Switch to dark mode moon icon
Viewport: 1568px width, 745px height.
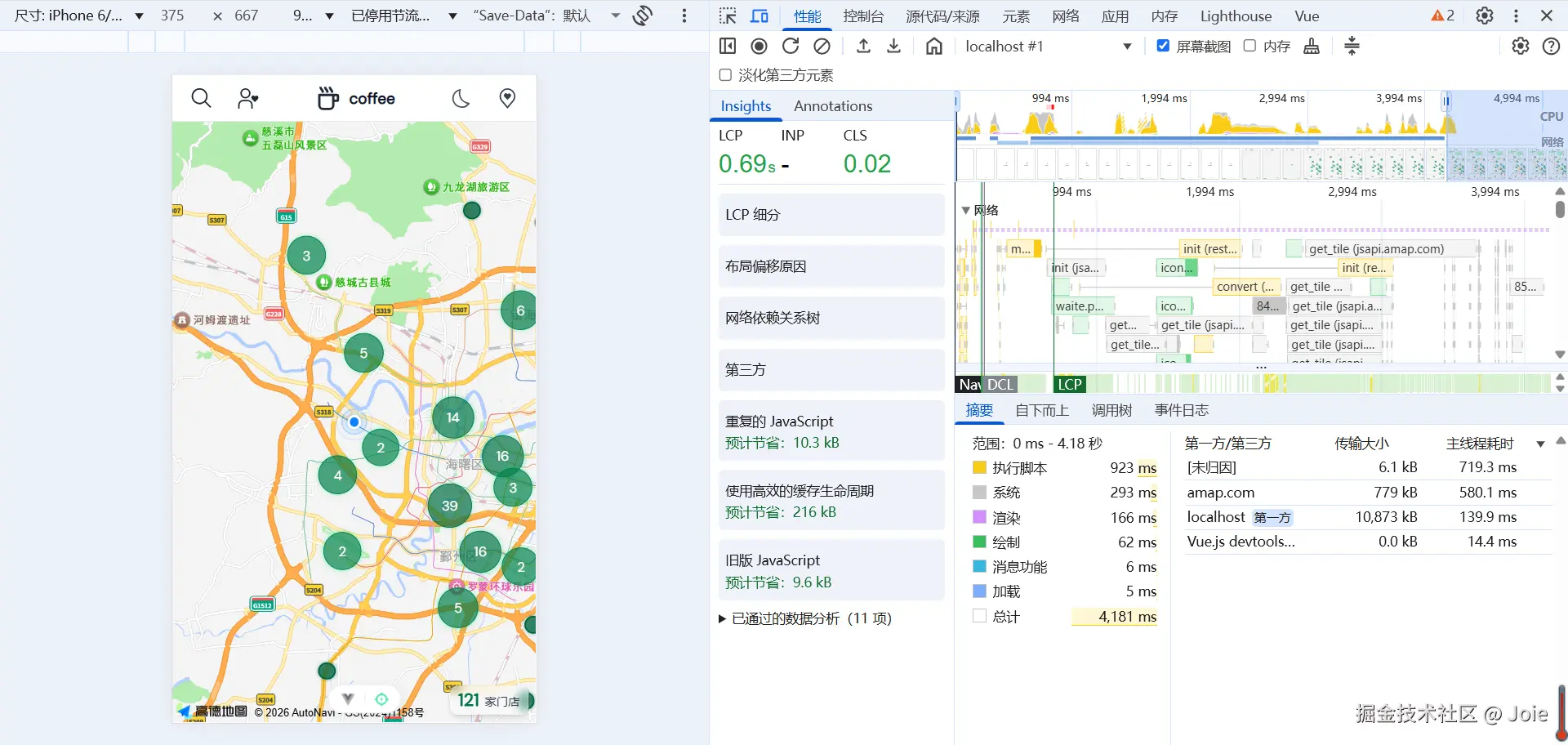pyautogui.click(x=461, y=99)
